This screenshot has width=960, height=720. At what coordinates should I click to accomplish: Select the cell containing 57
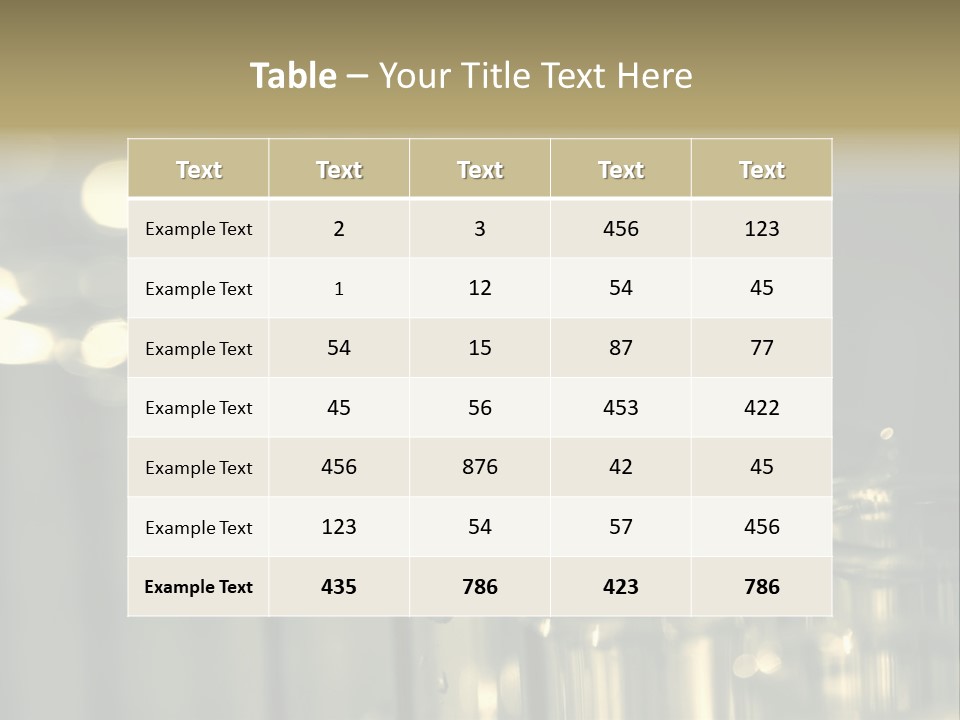click(x=621, y=527)
